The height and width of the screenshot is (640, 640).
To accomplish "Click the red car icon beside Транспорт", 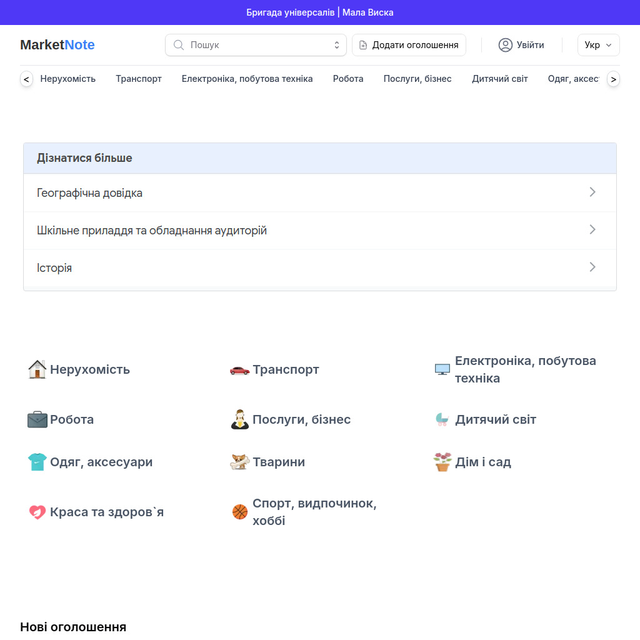I will tap(240, 370).
